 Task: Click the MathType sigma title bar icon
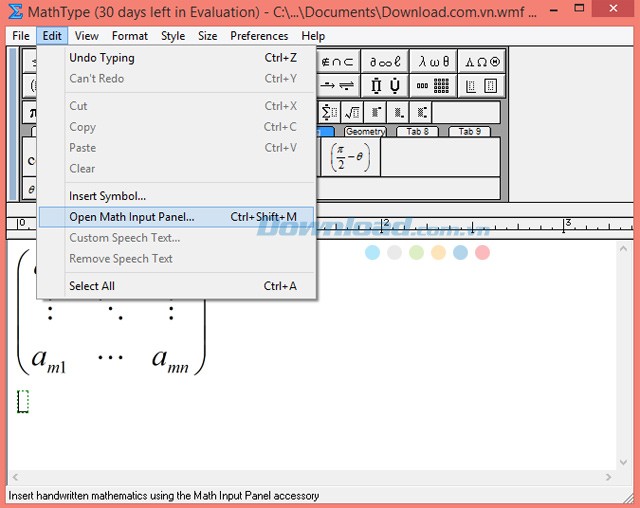(x=16, y=11)
